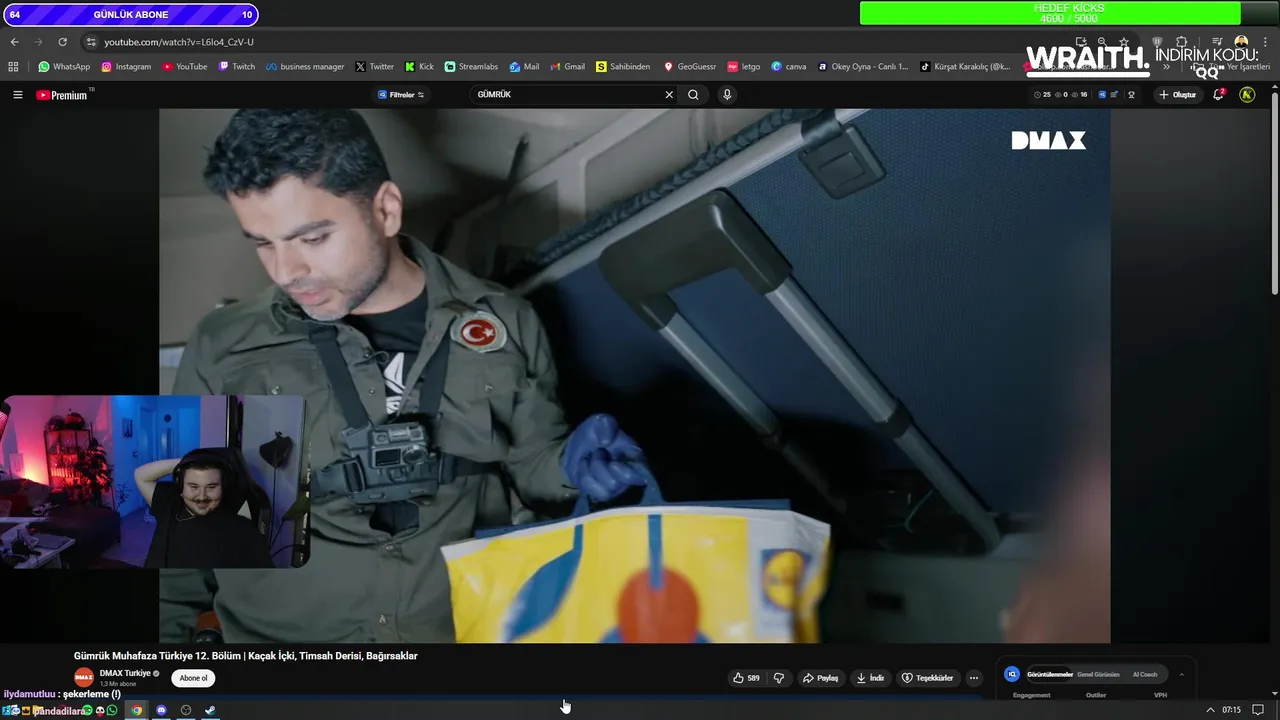Open the Twitch bookmark
The height and width of the screenshot is (720, 1280).
(237, 67)
